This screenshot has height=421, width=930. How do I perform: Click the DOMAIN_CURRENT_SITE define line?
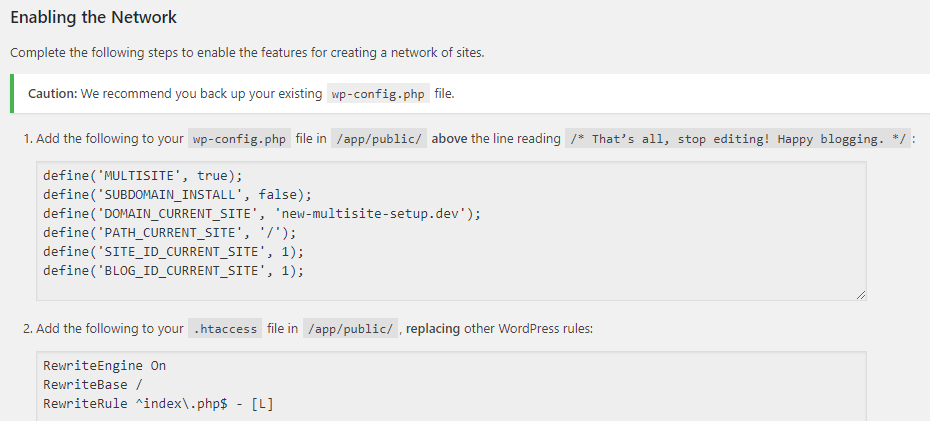262,214
